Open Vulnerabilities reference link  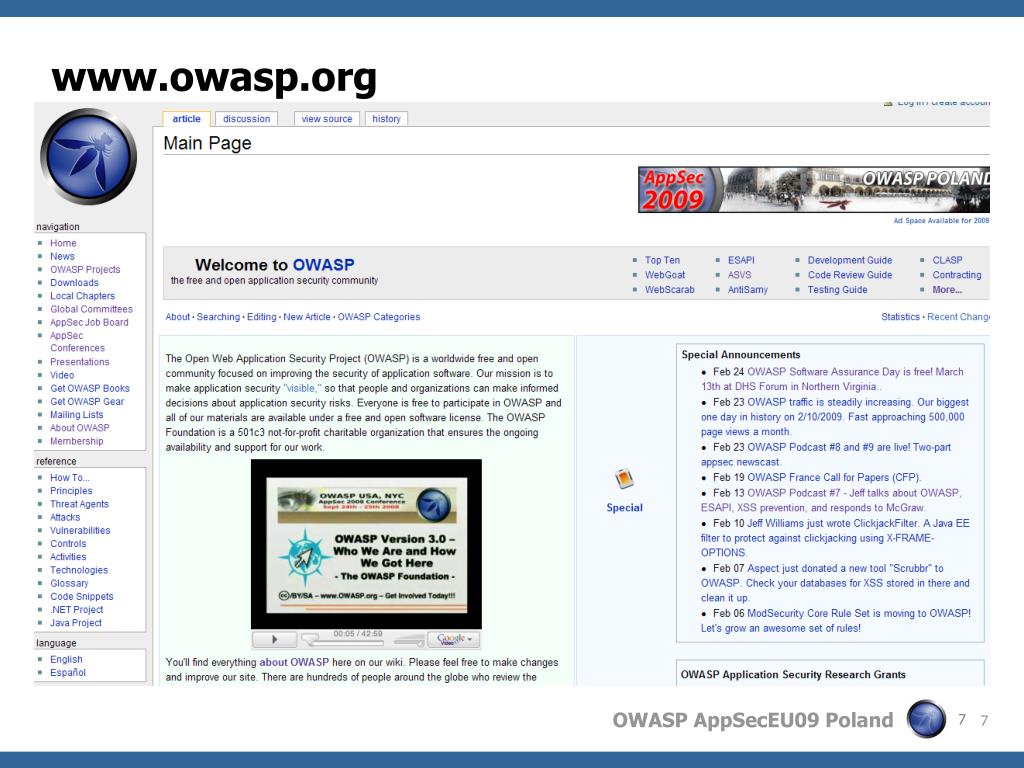[80, 530]
